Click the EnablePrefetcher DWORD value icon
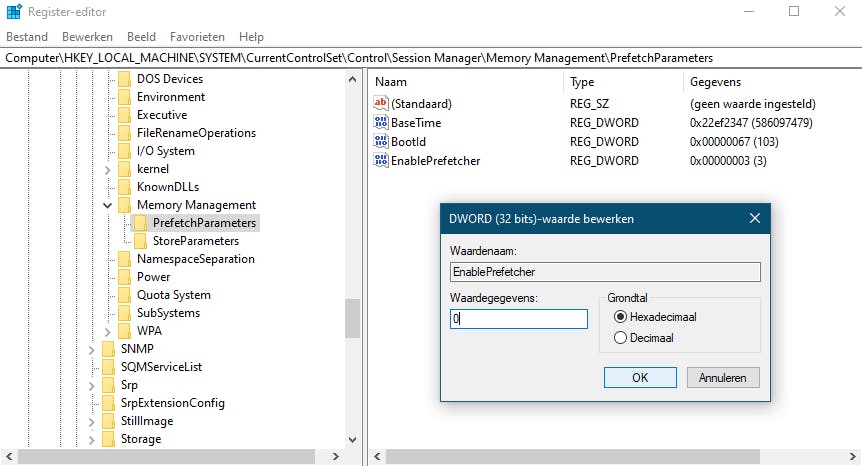The height and width of the screenshot is (466, 862). click(x=380, y=160)
